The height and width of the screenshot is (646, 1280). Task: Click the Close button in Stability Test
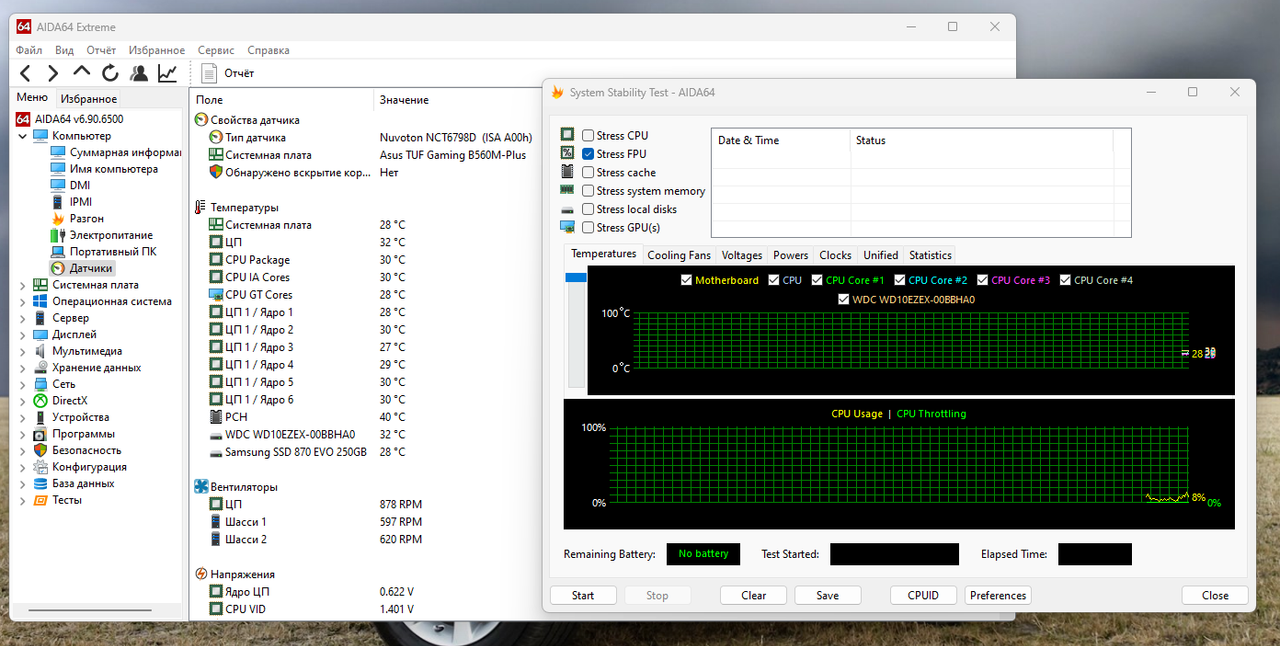click(1215, 595)
